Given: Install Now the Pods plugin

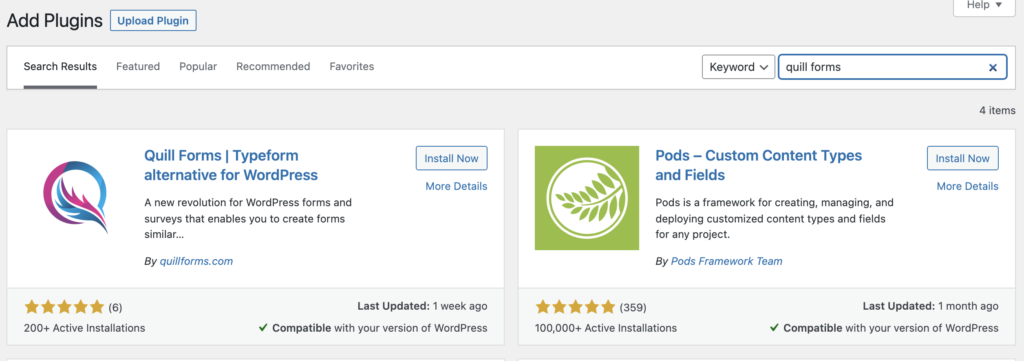Looking at the screenshot, I should pos(963,159).
